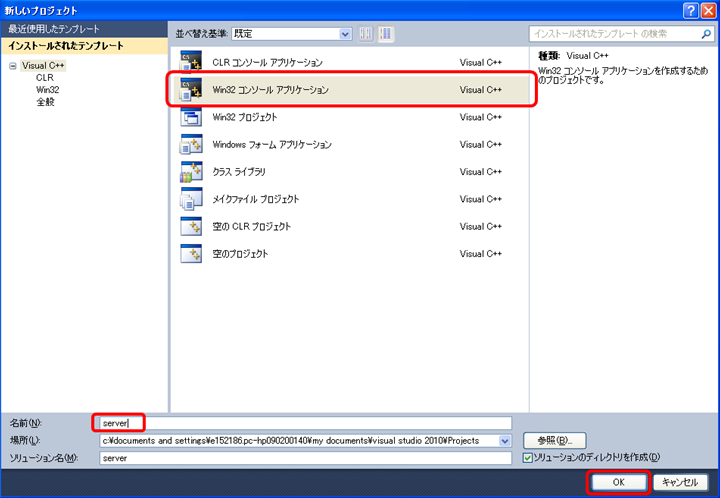Click into the project name field
The width and height of the screenshot is (720, 498).
coord(305,423)
